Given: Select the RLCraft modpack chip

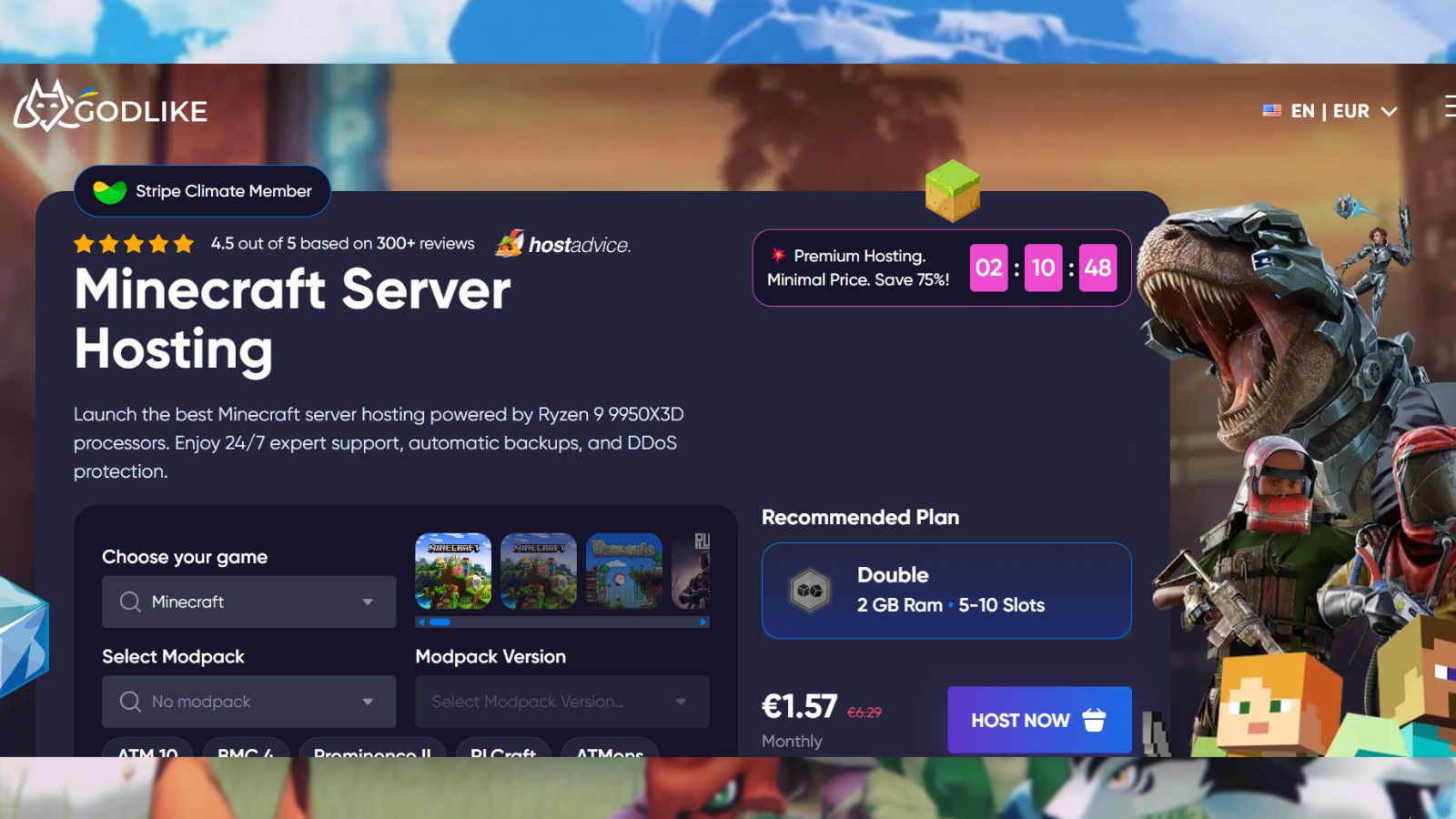Looking at the screenshot, I should click(x=503, y=748).
